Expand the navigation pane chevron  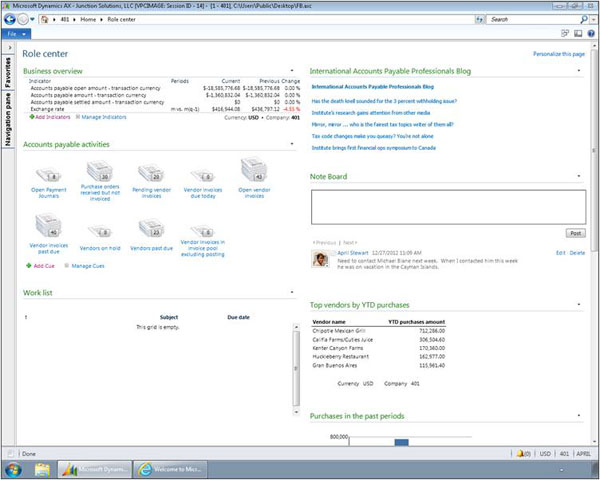pos(10,48)
